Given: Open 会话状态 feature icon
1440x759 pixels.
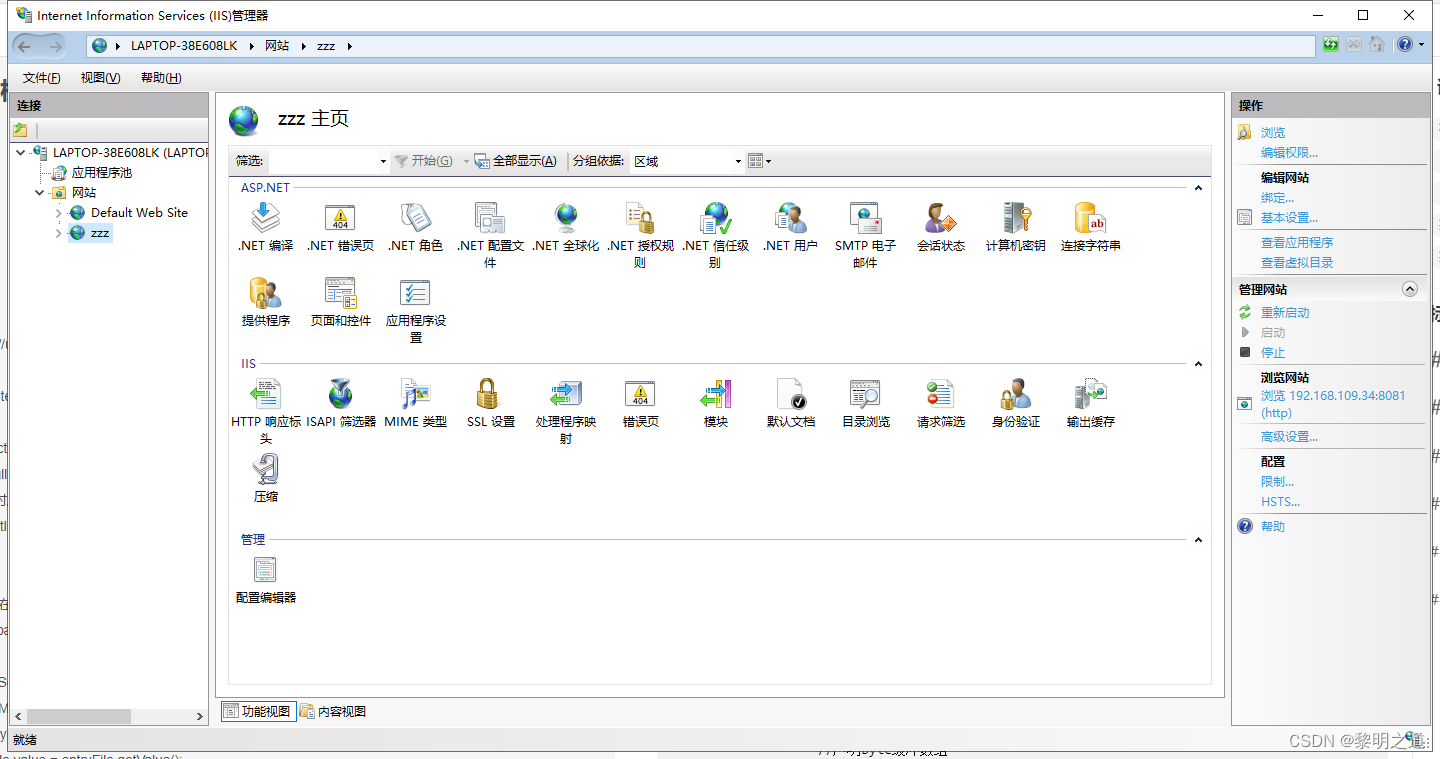Looking at the screenshot, I should click(x=941, y=218).
